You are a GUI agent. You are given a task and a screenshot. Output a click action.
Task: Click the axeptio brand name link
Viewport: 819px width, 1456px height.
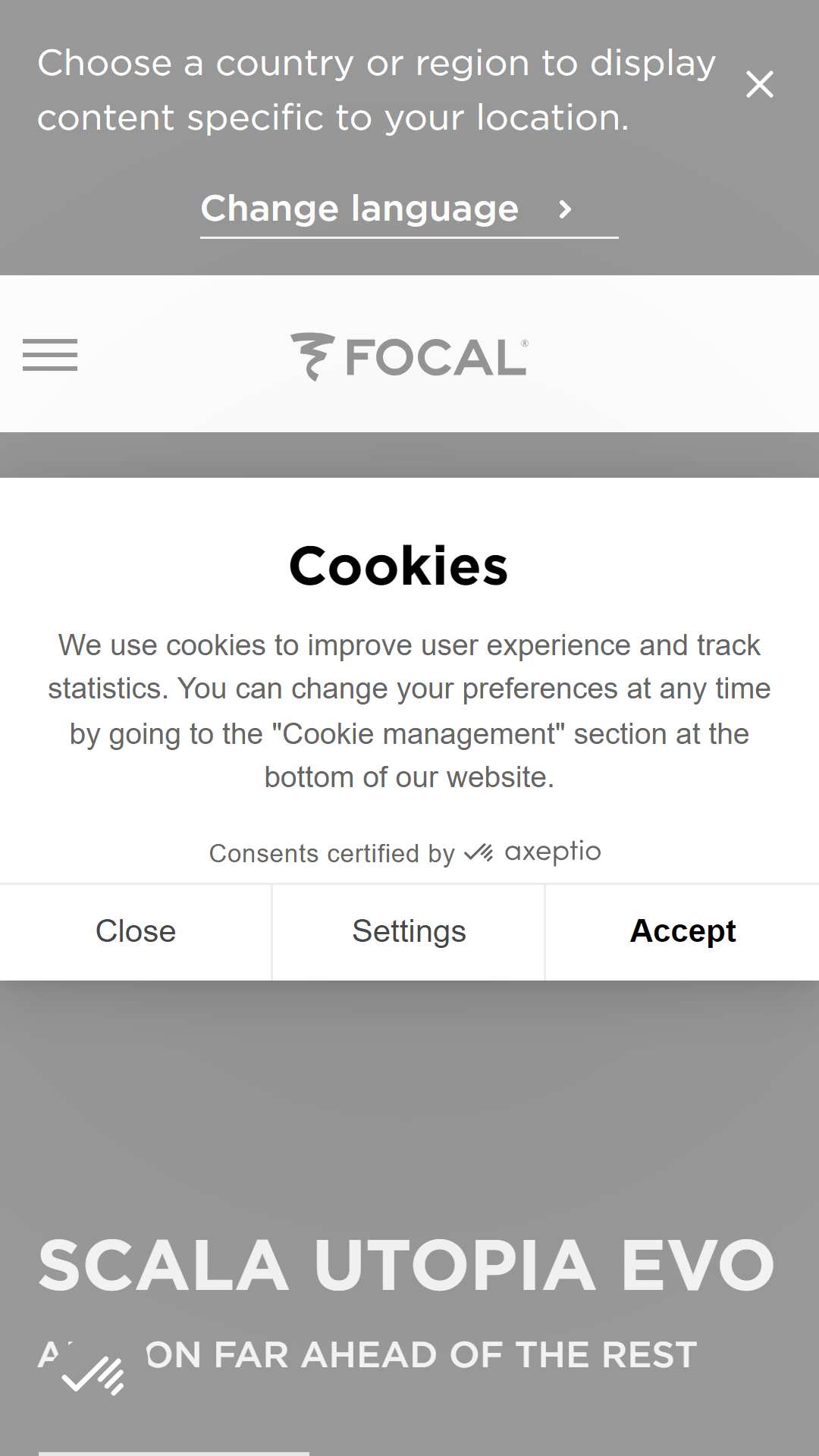click(553, 852)
